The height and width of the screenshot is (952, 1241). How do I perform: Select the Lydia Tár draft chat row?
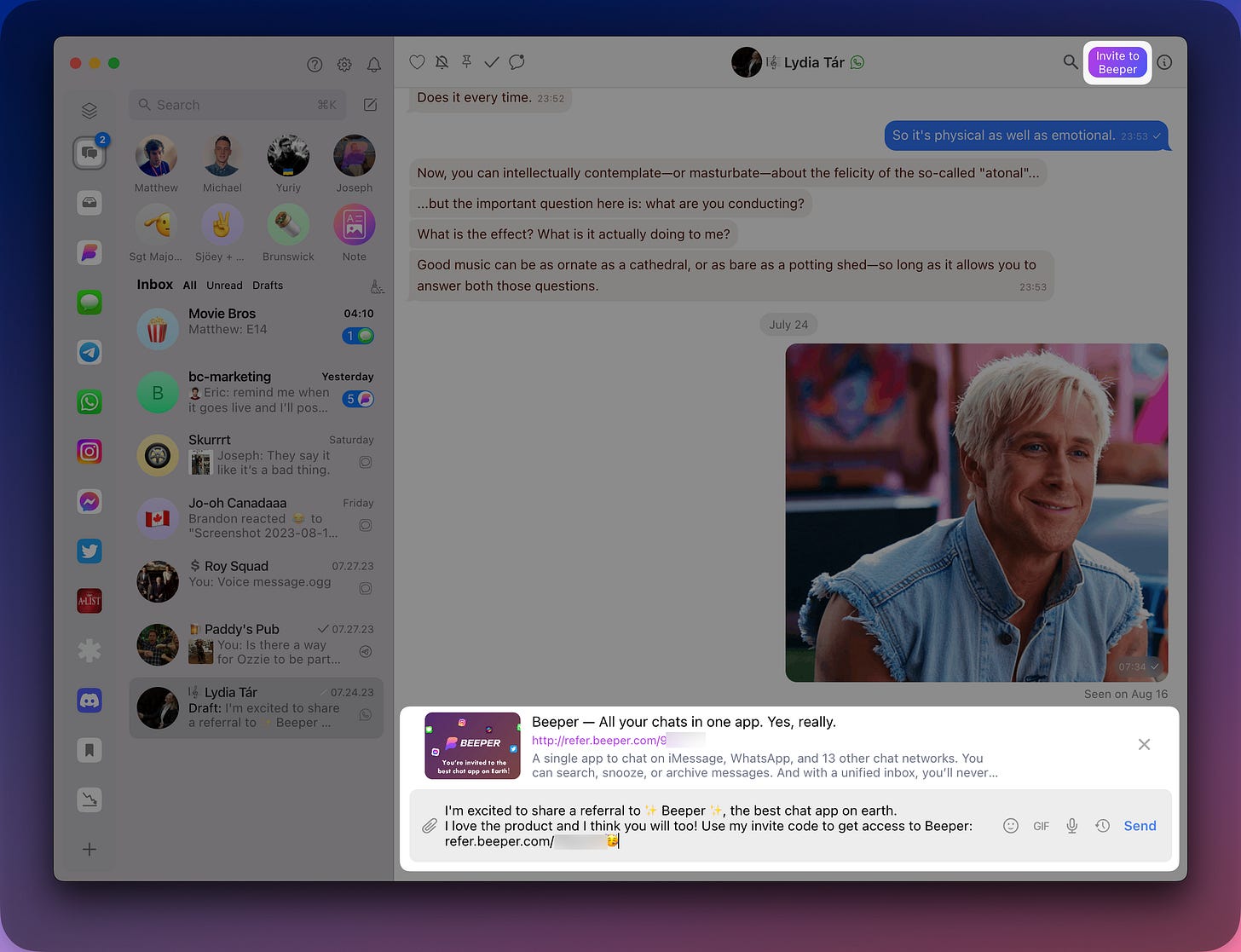coord(257,707)
